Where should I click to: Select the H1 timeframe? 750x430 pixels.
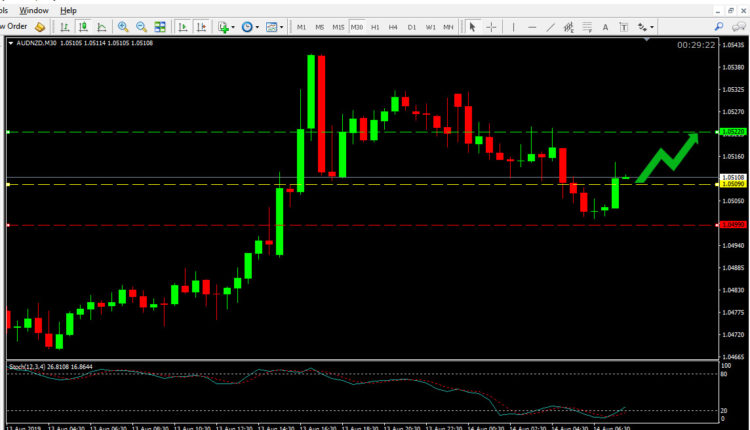(375, 27)
